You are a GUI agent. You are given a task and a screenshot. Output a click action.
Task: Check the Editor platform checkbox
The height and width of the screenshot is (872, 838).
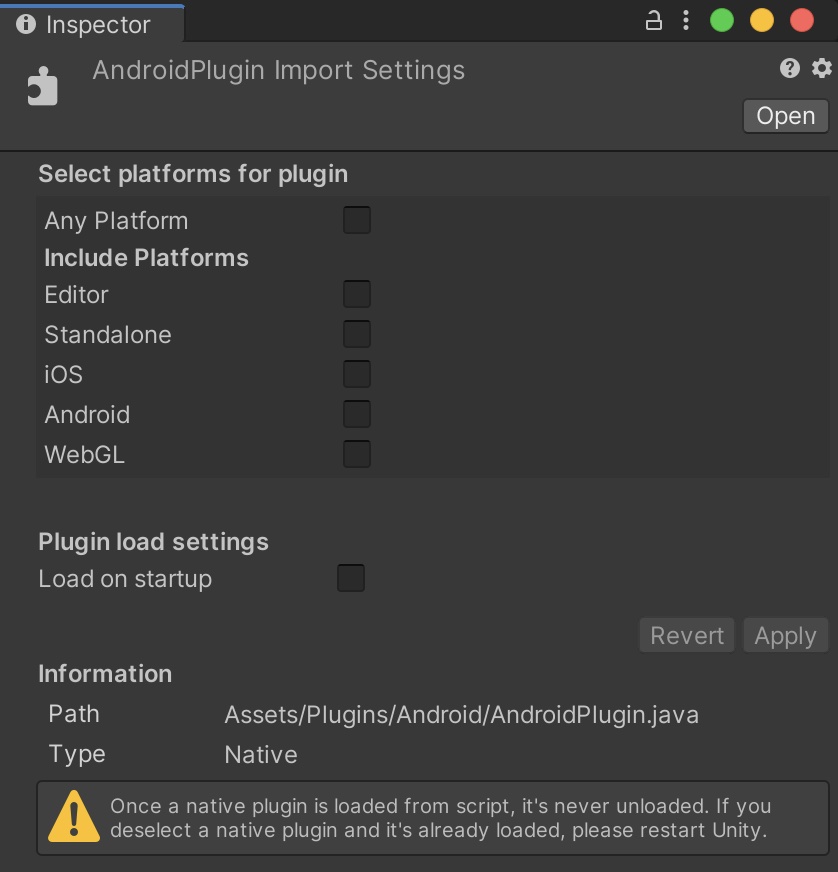click(357, 294)
